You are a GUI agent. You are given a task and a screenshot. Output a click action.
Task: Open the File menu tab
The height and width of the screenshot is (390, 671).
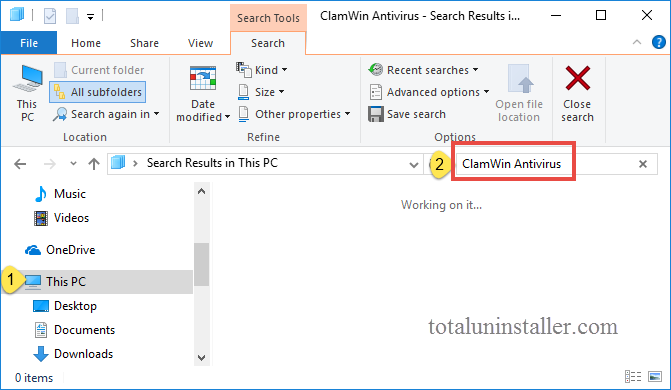[x=29, y=43]
